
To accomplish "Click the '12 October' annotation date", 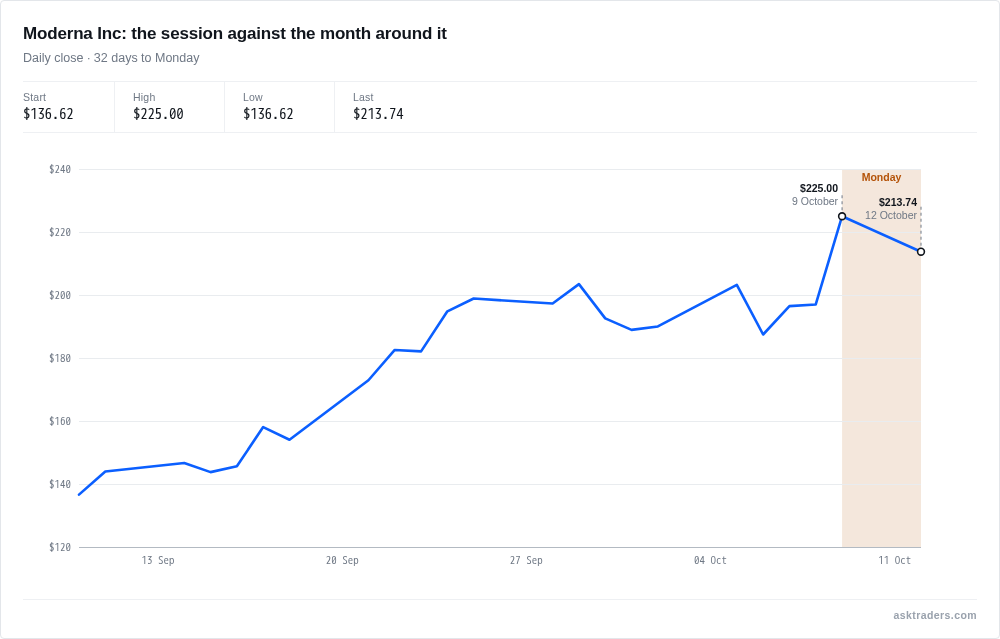I will tap(891, 216).
